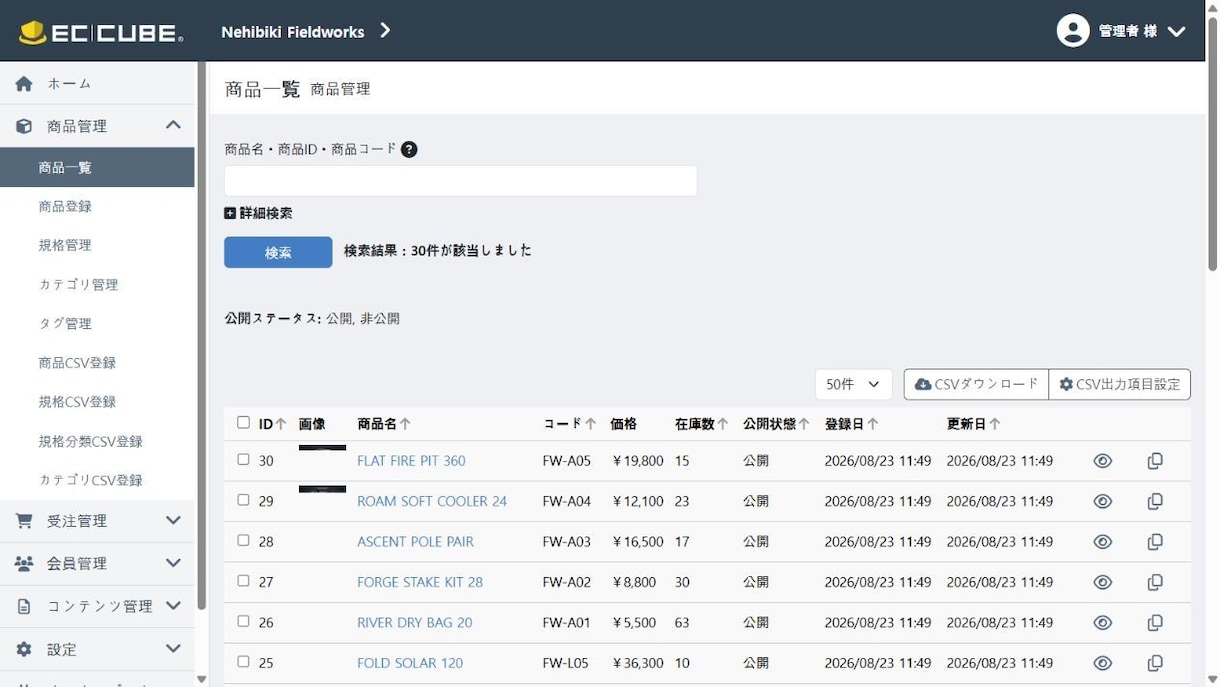Expand the 受注管理 sidebar section

(x=173, y=520)
